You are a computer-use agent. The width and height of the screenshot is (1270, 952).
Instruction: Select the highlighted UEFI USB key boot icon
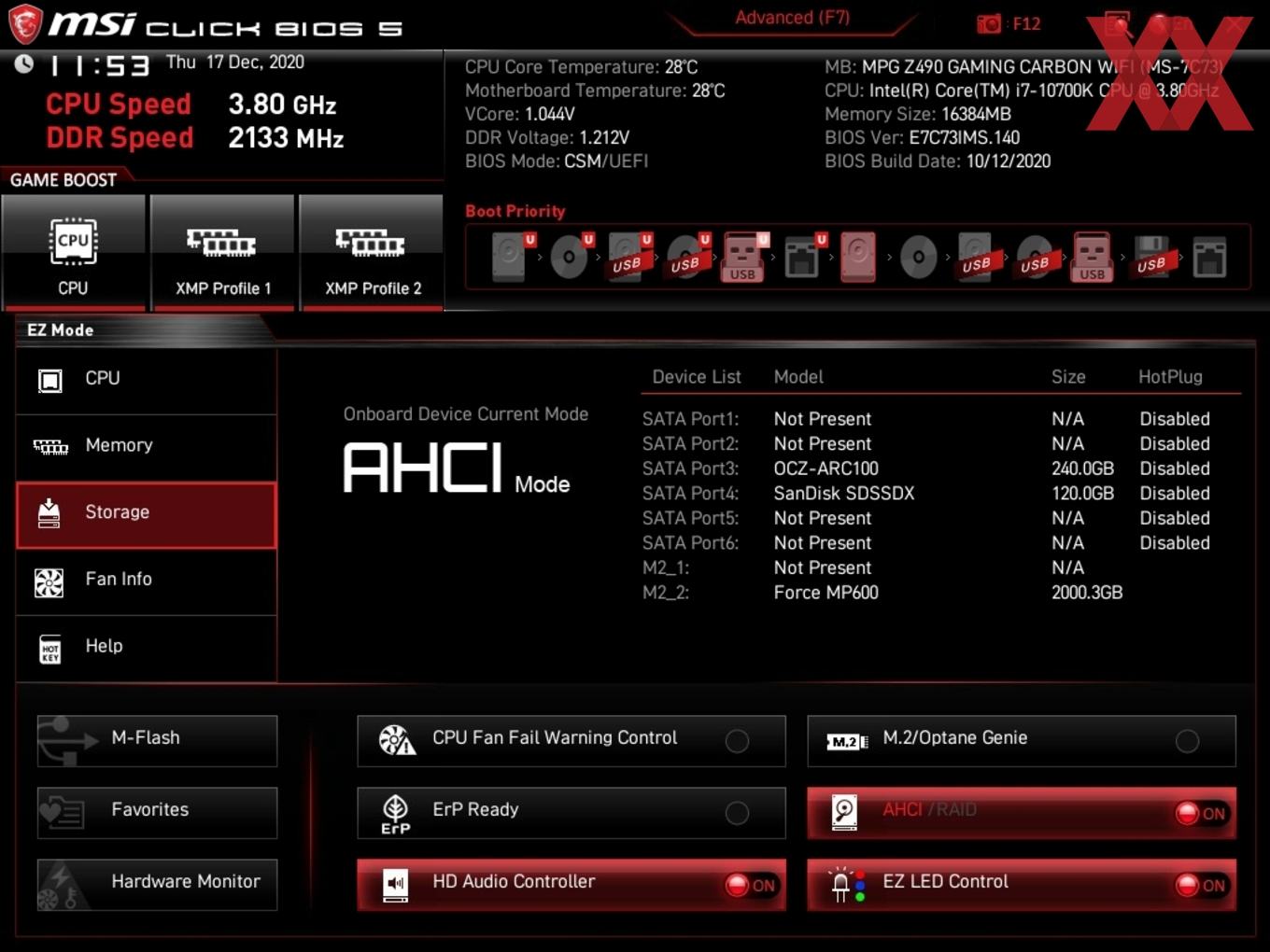click(743, 257)
